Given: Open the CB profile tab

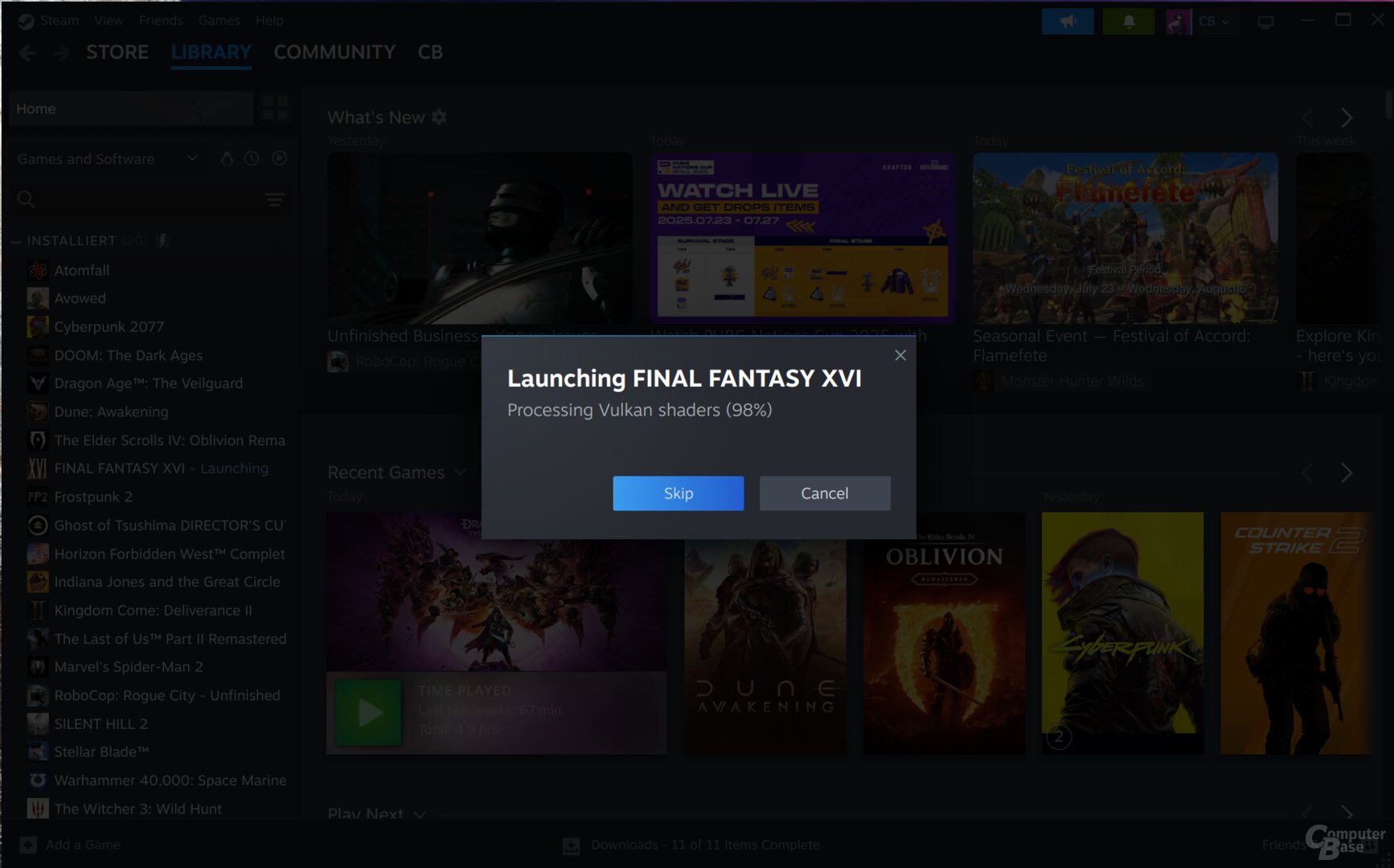Looking at the screenshot, I should (430, 52).
